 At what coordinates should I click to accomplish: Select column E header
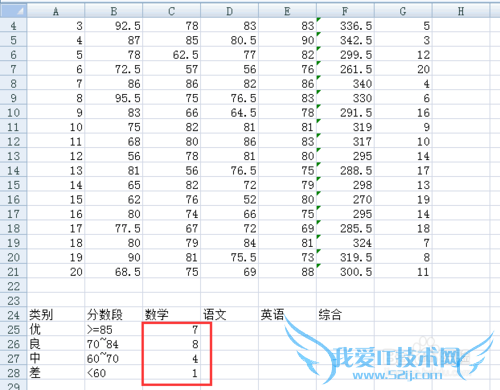coord(287,11)
